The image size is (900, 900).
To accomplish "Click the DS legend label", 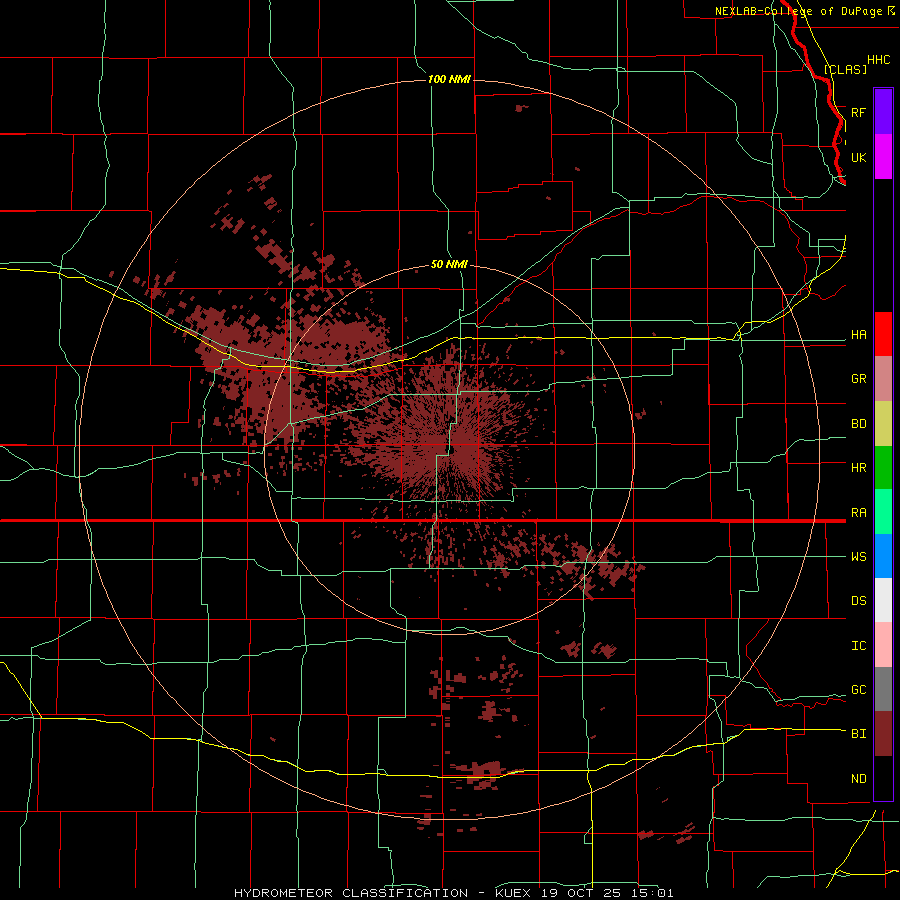I will point(858,600).
